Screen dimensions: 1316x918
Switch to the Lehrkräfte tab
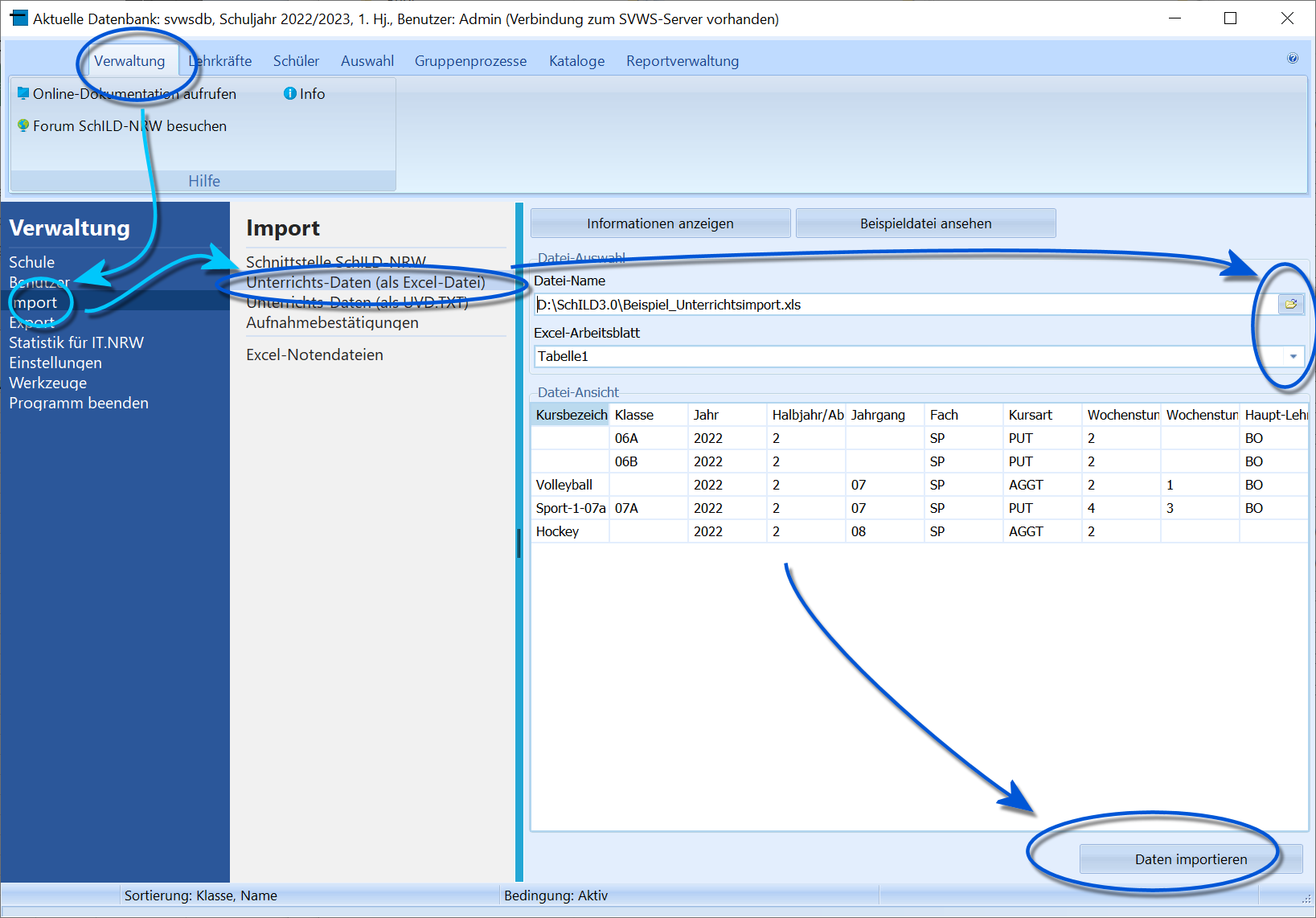coord(220,61)
